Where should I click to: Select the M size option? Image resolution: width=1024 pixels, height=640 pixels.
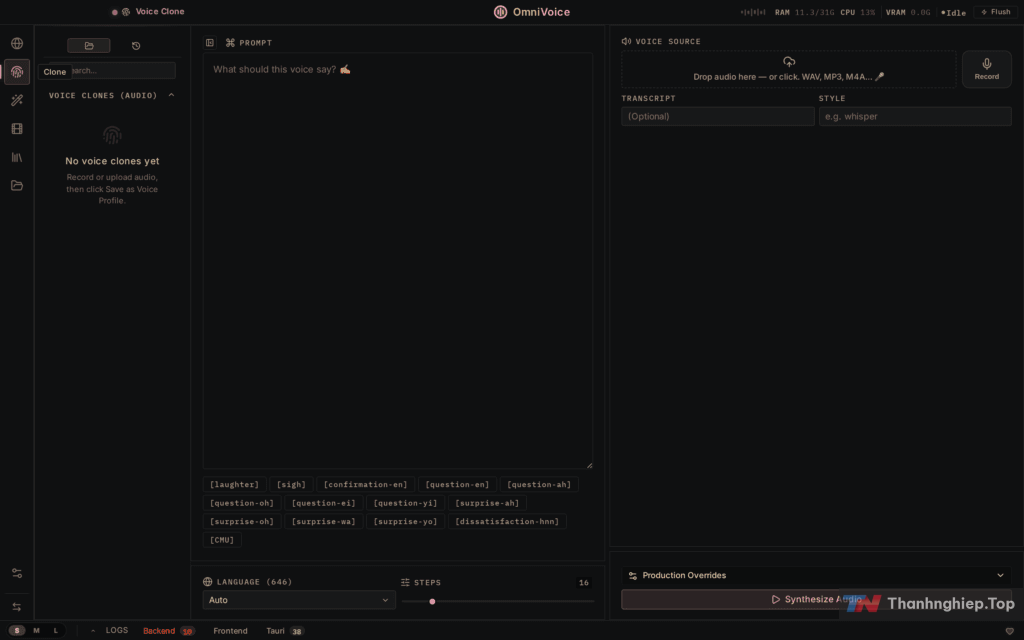(37, 630)
